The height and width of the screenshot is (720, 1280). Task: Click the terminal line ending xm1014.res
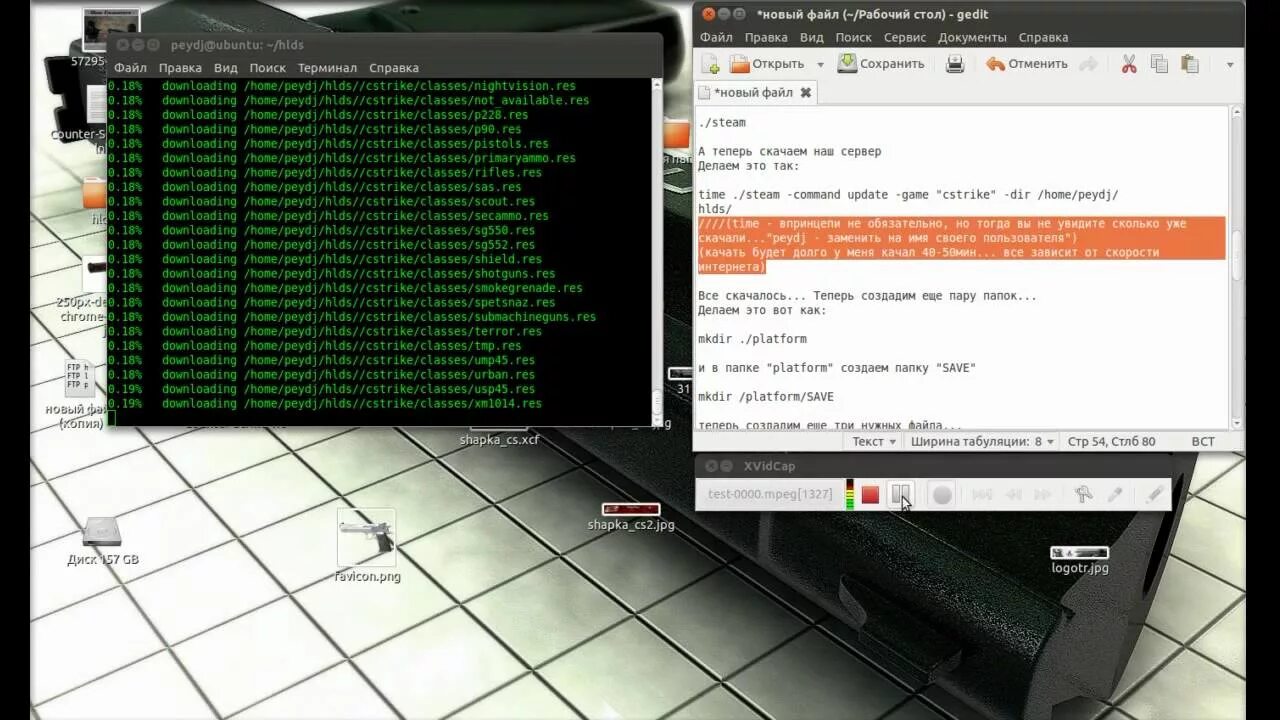[325, 404]
